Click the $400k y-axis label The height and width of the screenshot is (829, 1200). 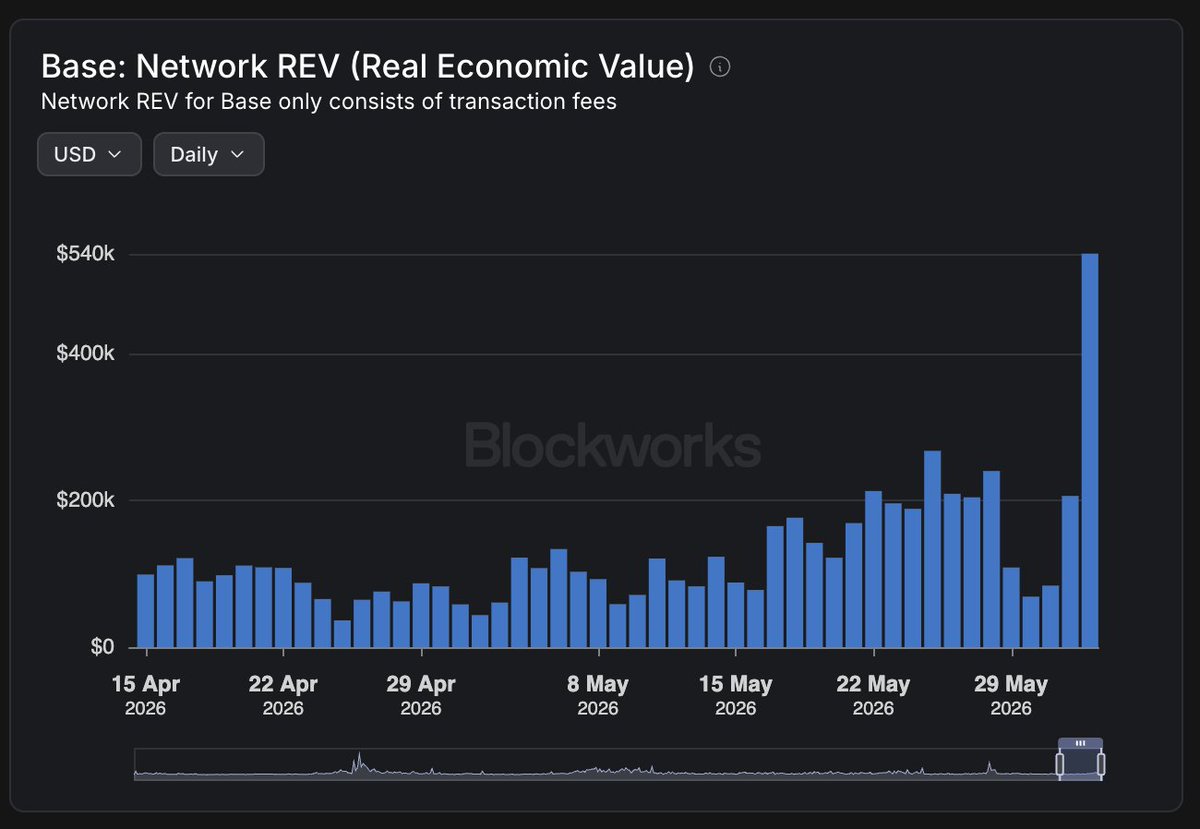tap(88, 354)
